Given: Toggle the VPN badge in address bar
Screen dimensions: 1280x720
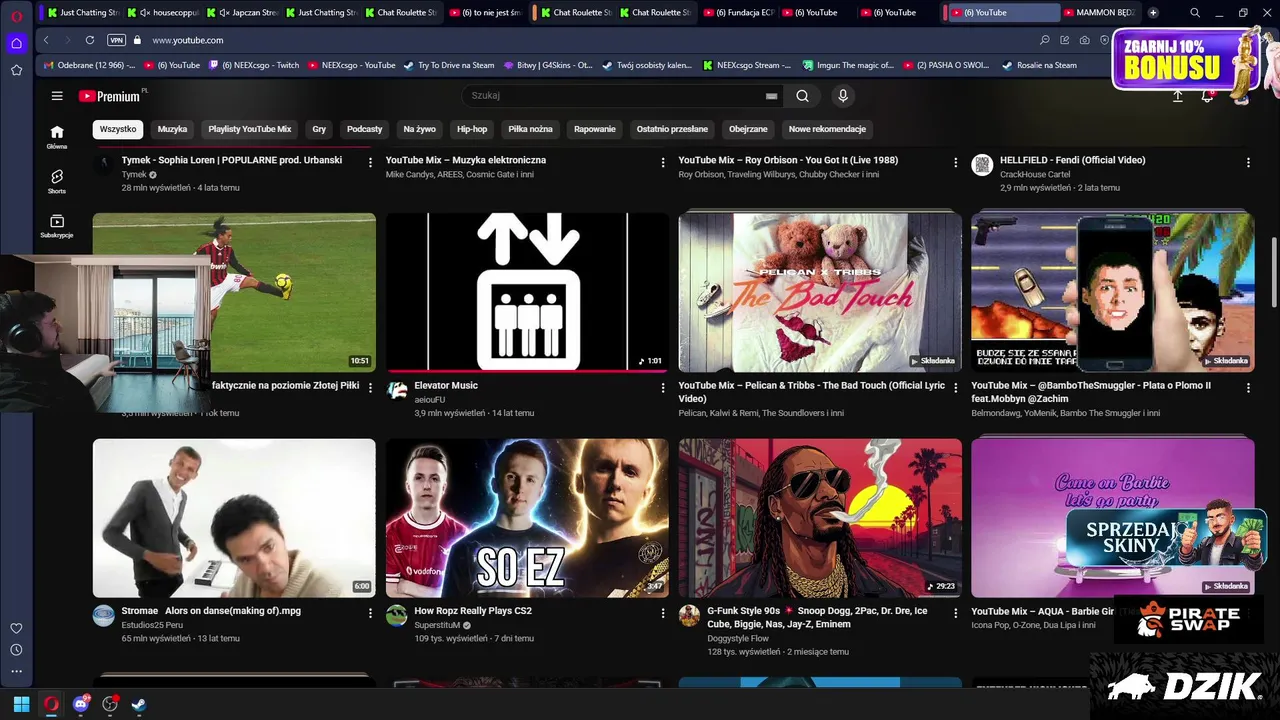Looking at the screenshot, I should (116, 40).
